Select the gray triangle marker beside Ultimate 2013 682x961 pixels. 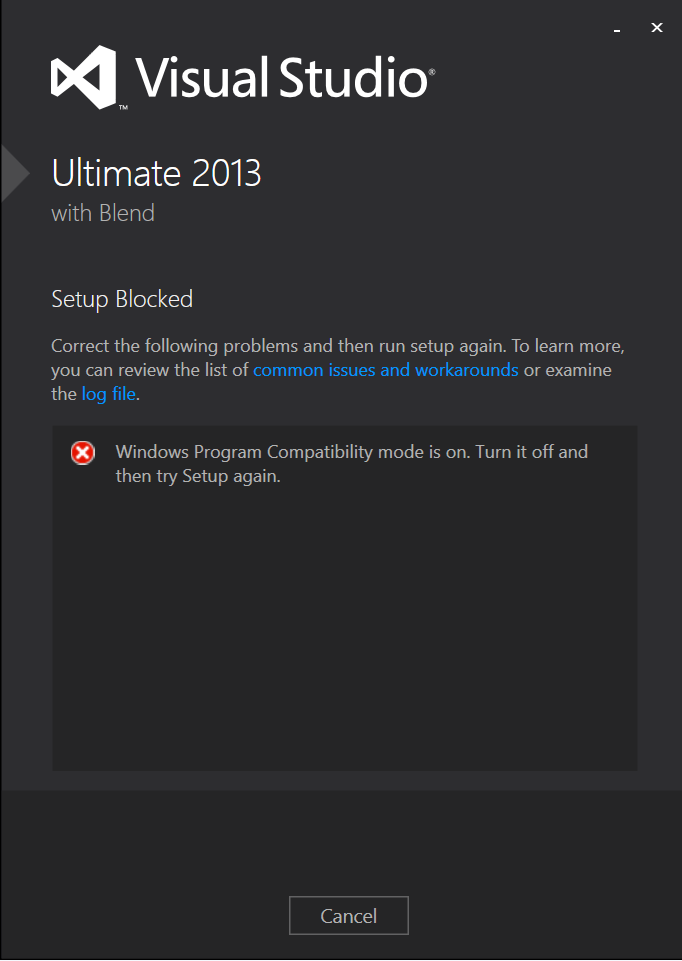click(x=15, y=173)
